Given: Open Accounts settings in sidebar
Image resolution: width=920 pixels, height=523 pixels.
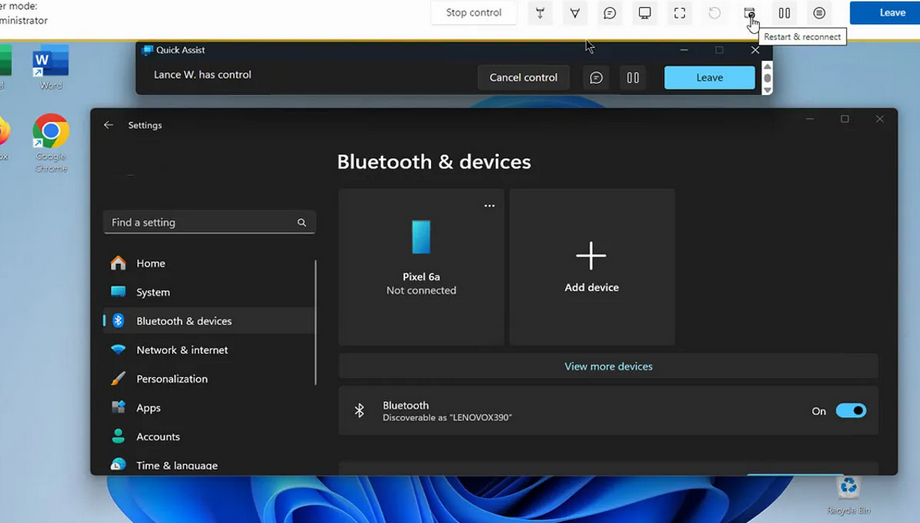Looking at the screenshot, I should (209, 437).
